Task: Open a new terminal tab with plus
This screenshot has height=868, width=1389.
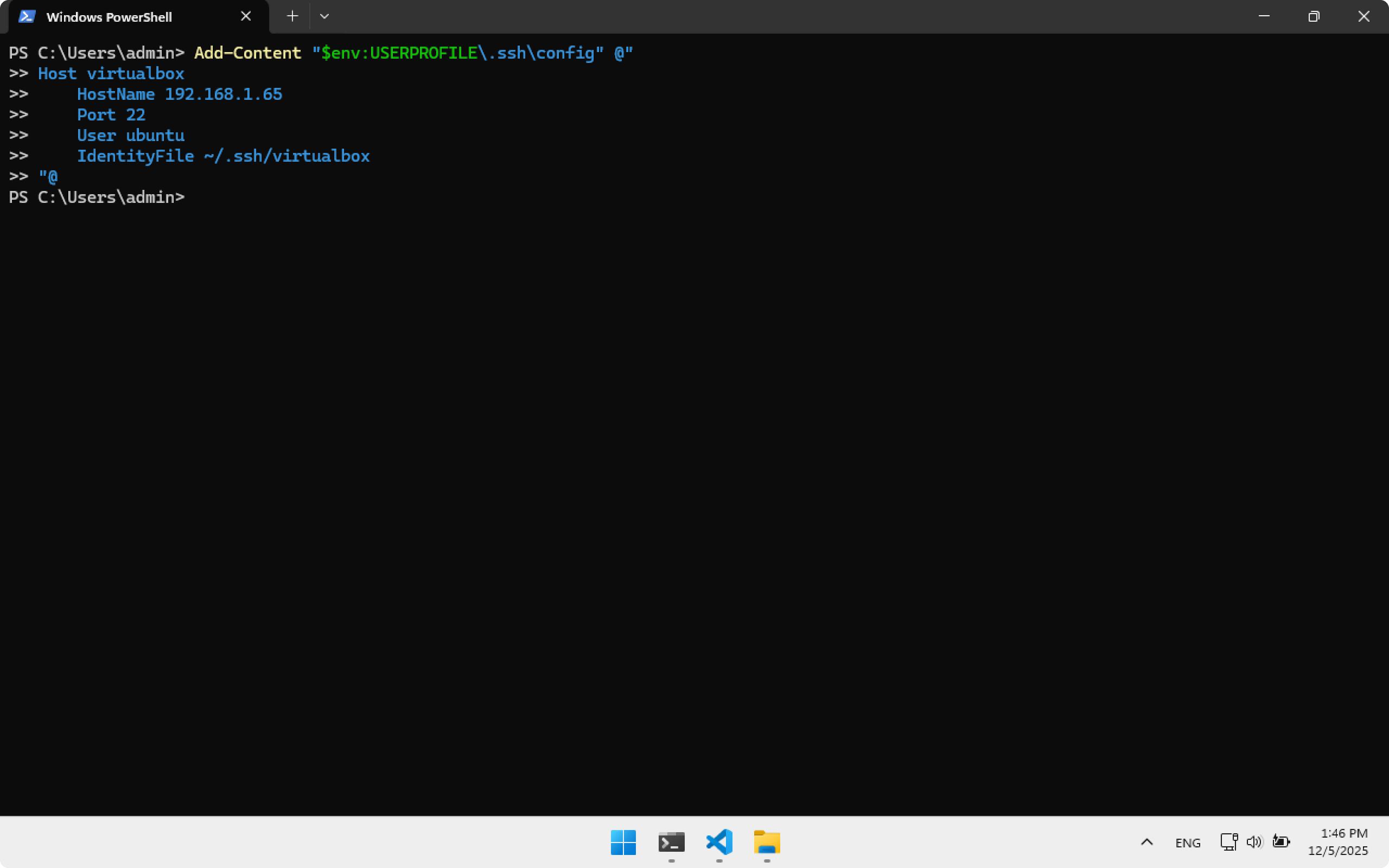Action: (x=292, y=16)
